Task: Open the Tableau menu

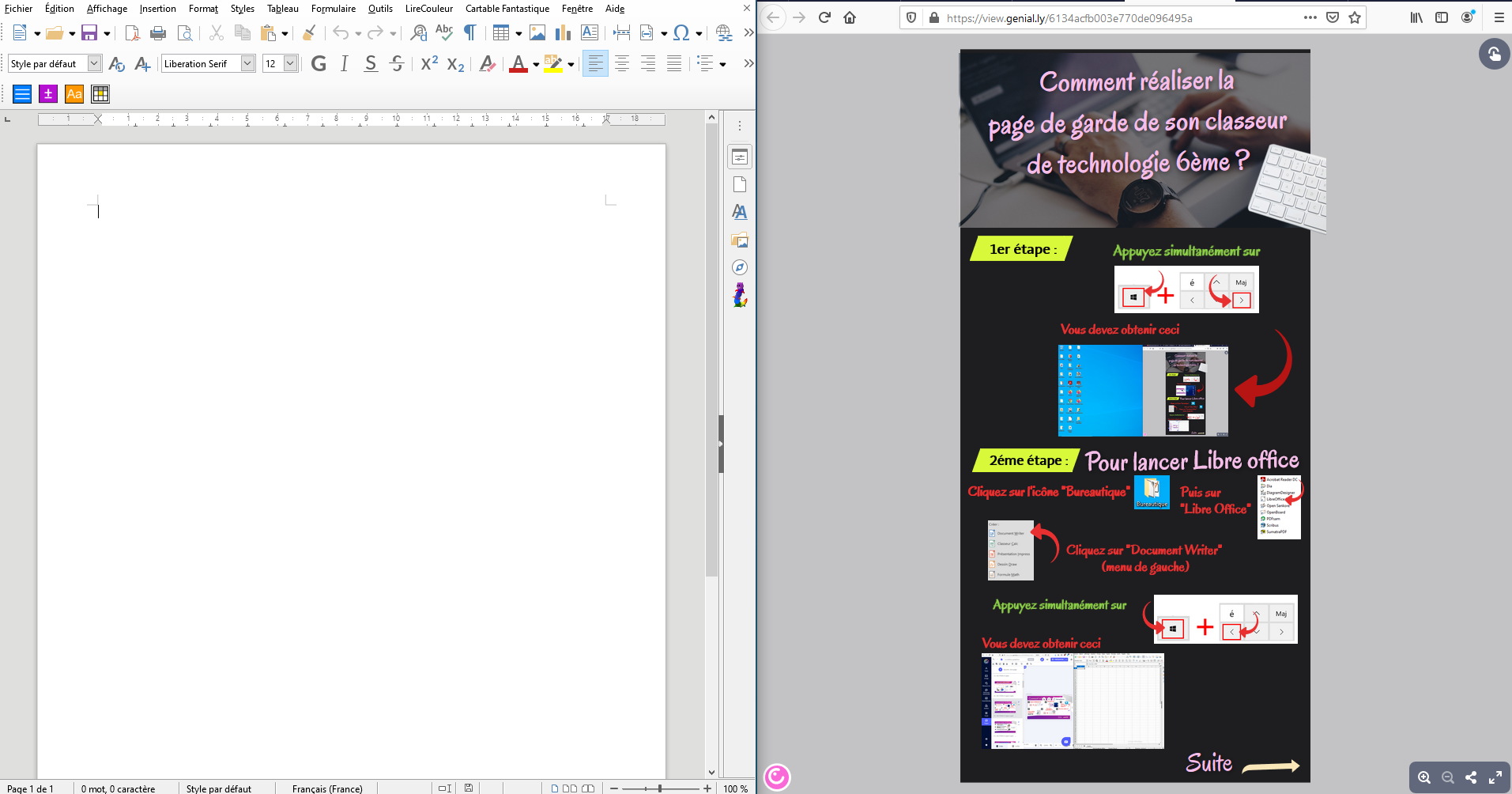Action: [x=283, y=9]
